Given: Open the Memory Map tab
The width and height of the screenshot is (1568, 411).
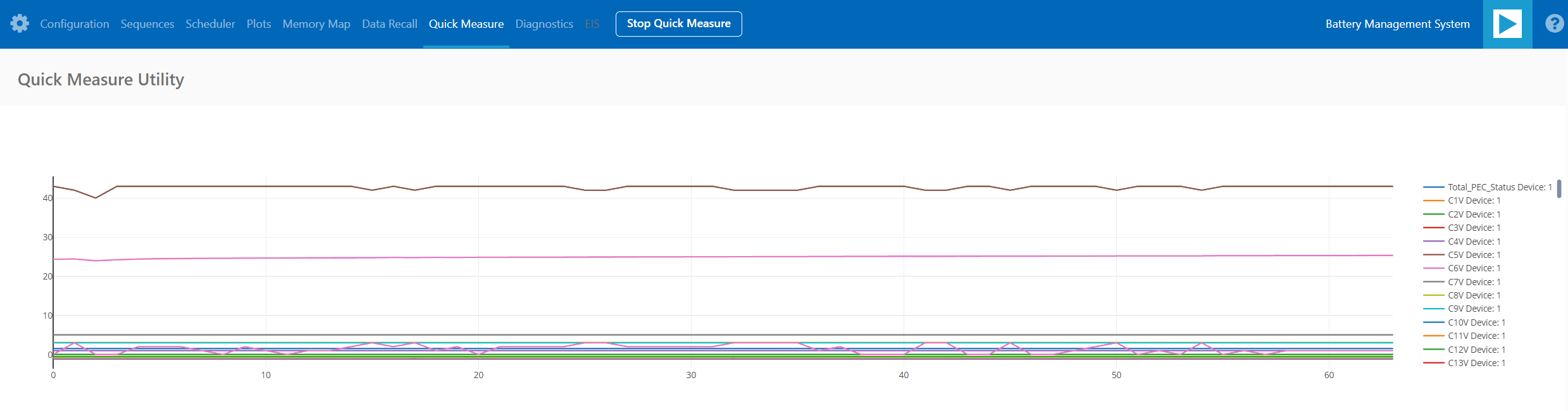Looking at the screenshot, I should (316, 24).
